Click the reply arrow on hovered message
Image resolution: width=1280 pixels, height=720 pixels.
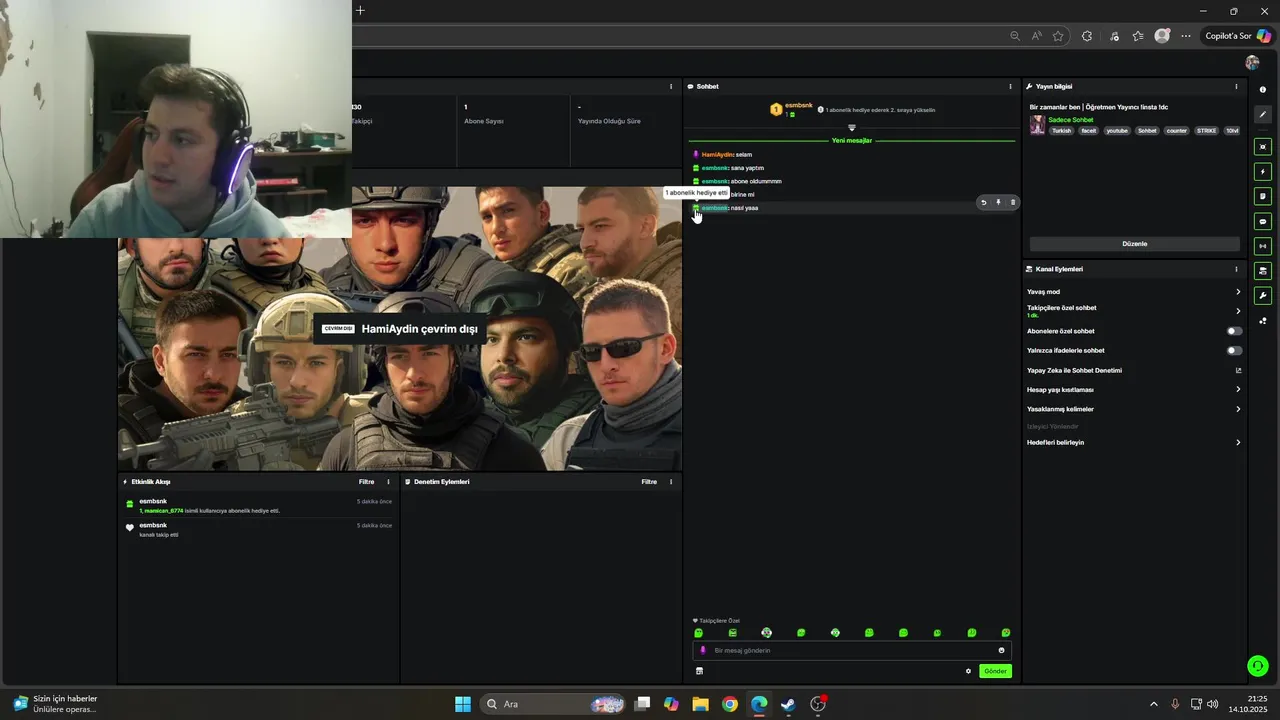(x=983, y=202)
